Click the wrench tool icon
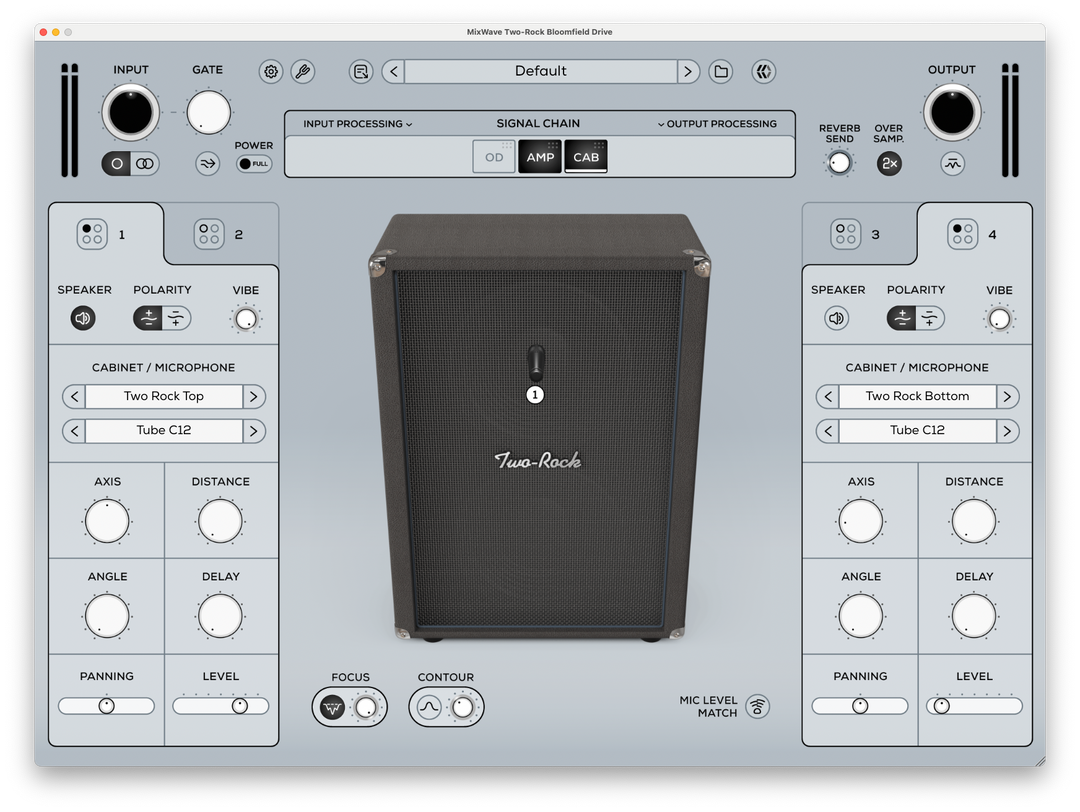The image size is (1080, 812). pos(302,71)
